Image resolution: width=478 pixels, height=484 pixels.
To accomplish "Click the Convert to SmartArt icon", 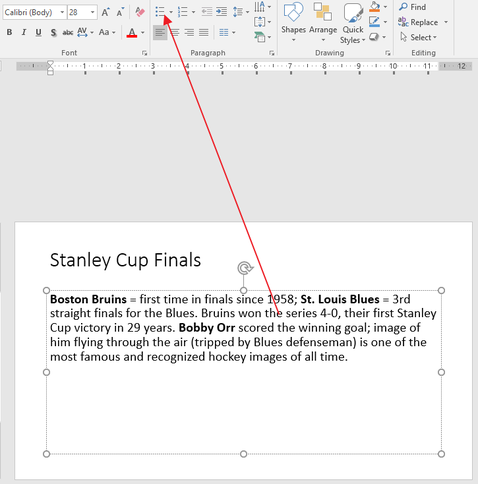I will (x=260, y=37).
